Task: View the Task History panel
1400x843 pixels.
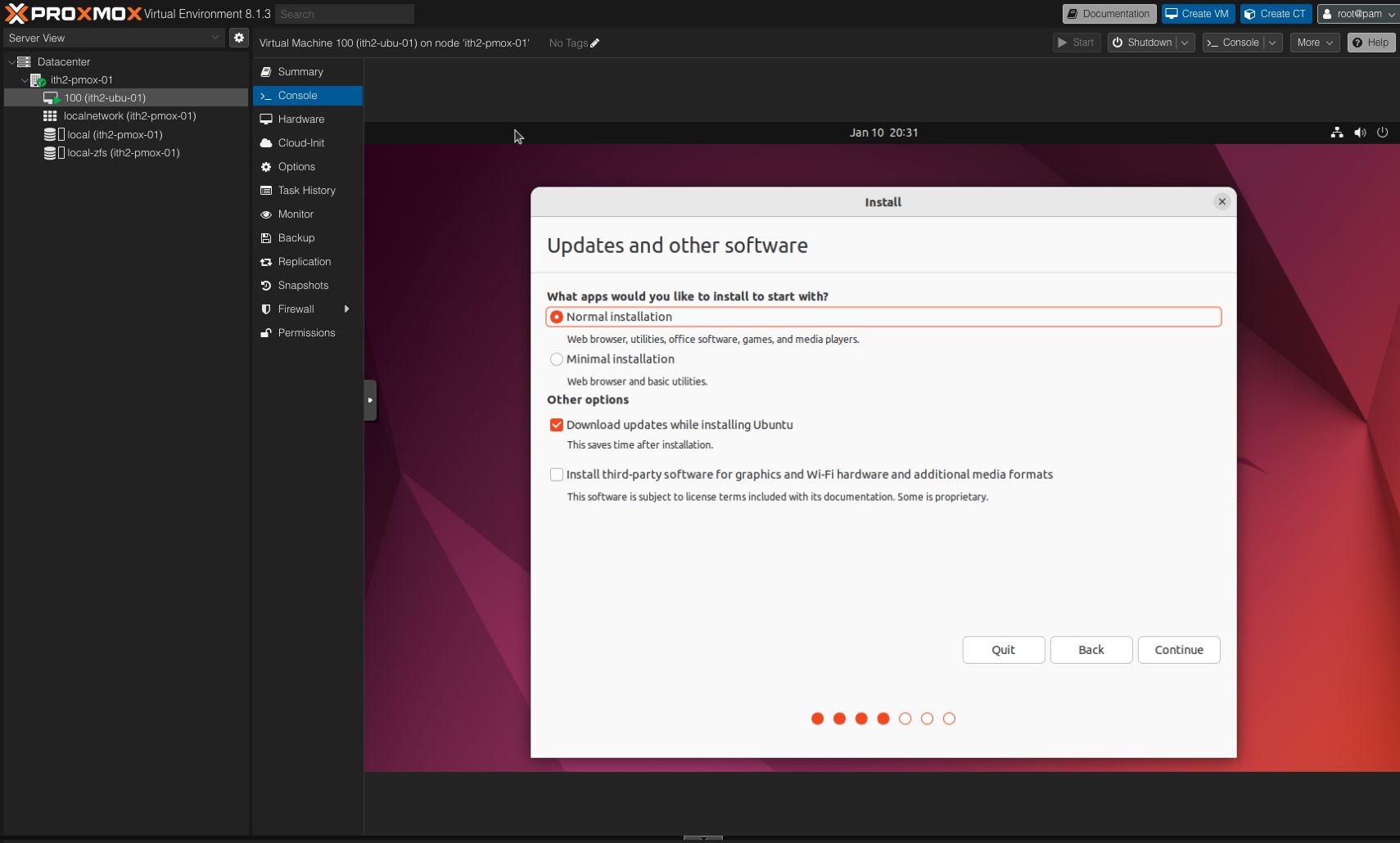Action: 306,190
